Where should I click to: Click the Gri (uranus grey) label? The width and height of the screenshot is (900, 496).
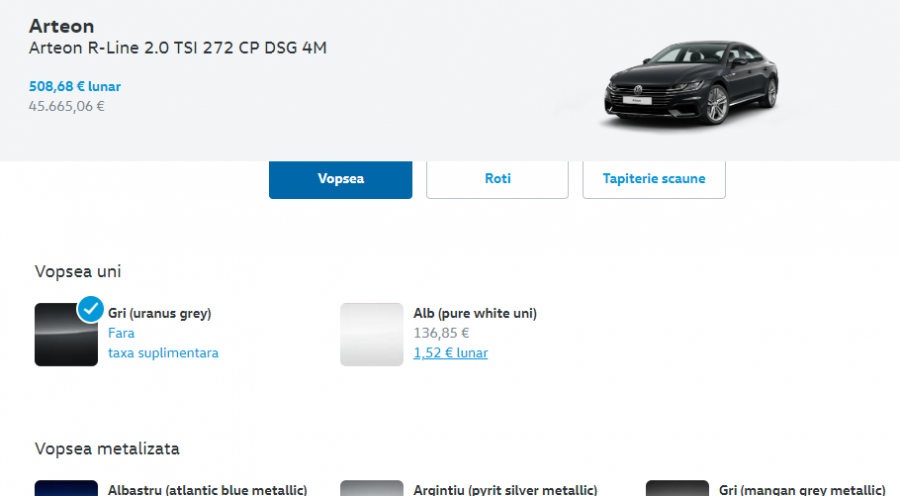(159, 313)
